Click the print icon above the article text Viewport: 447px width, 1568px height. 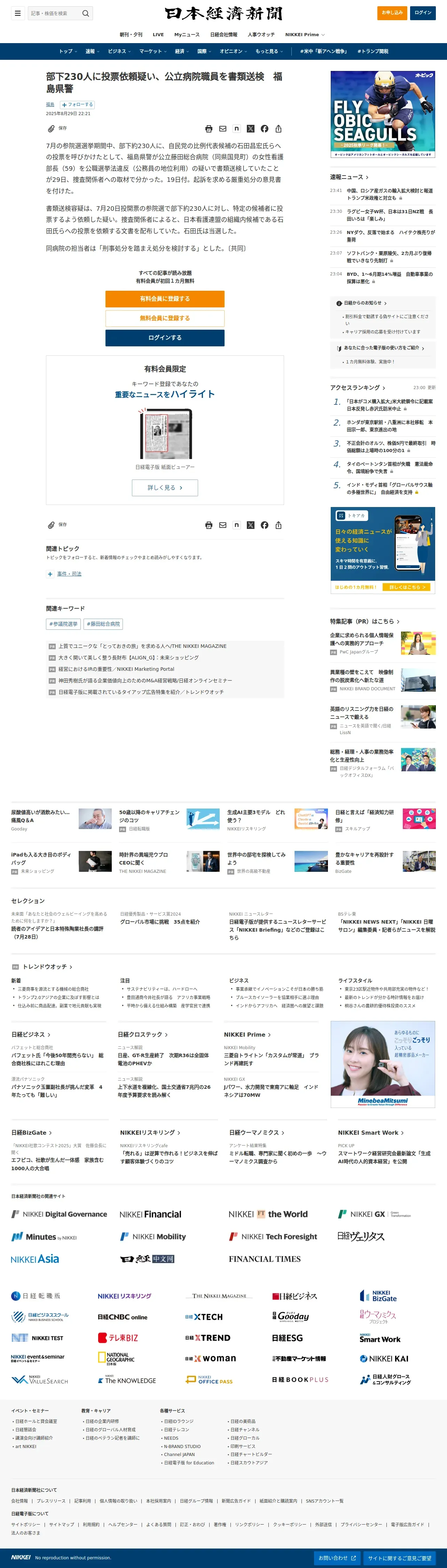coord(209,128)
